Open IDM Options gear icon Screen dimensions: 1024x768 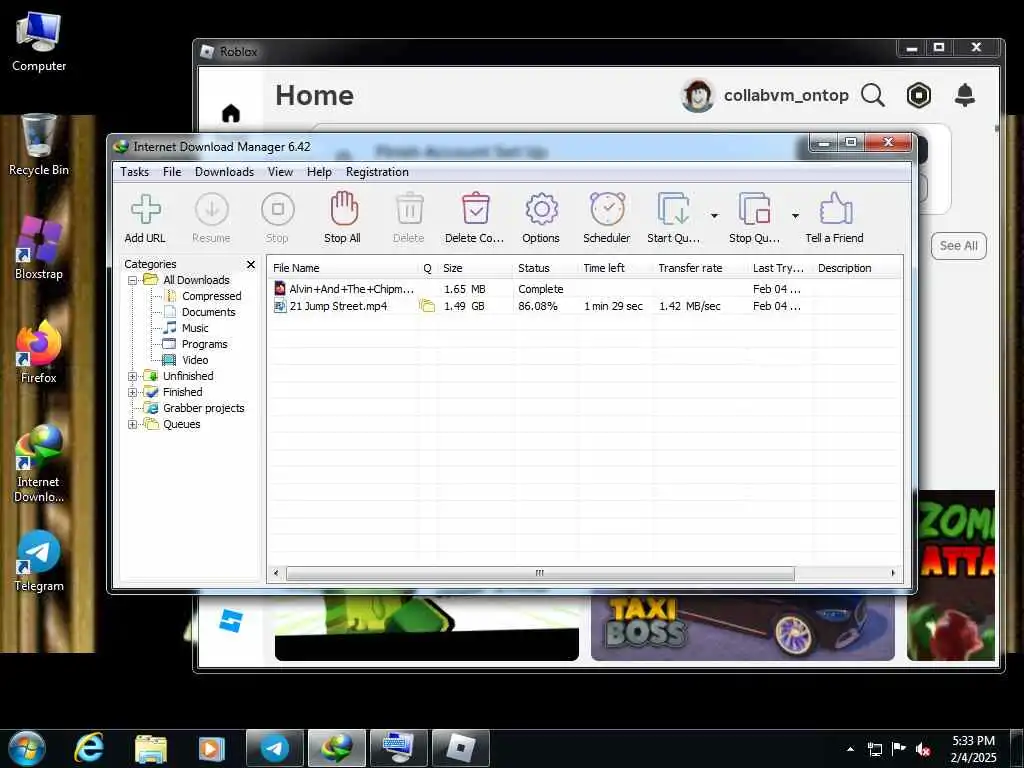[x=541, y=210]
